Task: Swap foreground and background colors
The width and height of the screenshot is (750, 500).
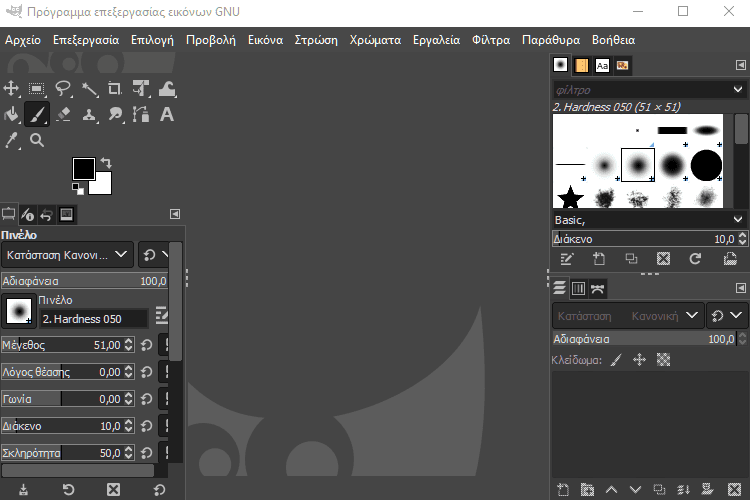Action: [x=106, y=163]
